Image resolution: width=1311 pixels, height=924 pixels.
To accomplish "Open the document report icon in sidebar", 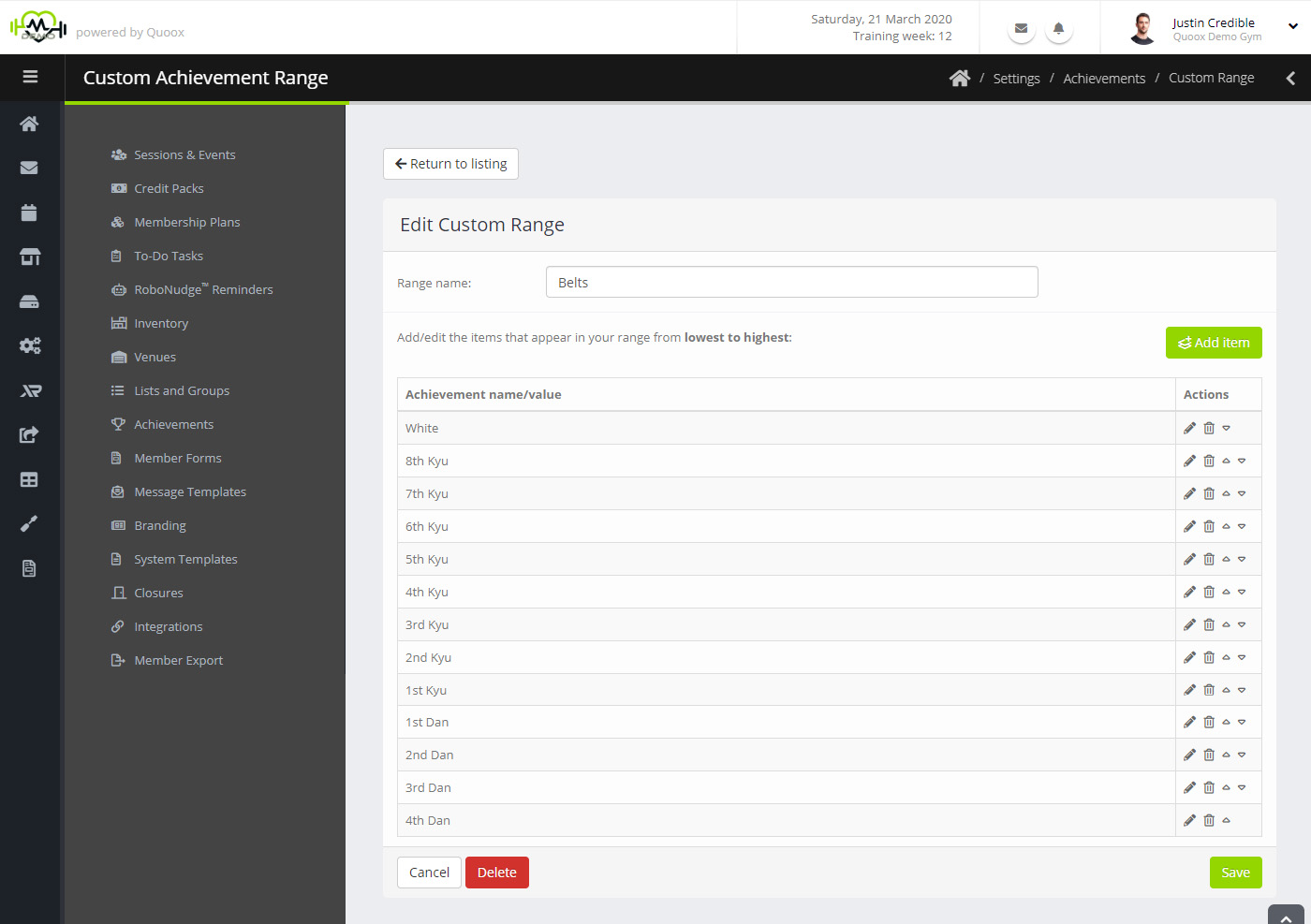I will (x=29, y=568).
